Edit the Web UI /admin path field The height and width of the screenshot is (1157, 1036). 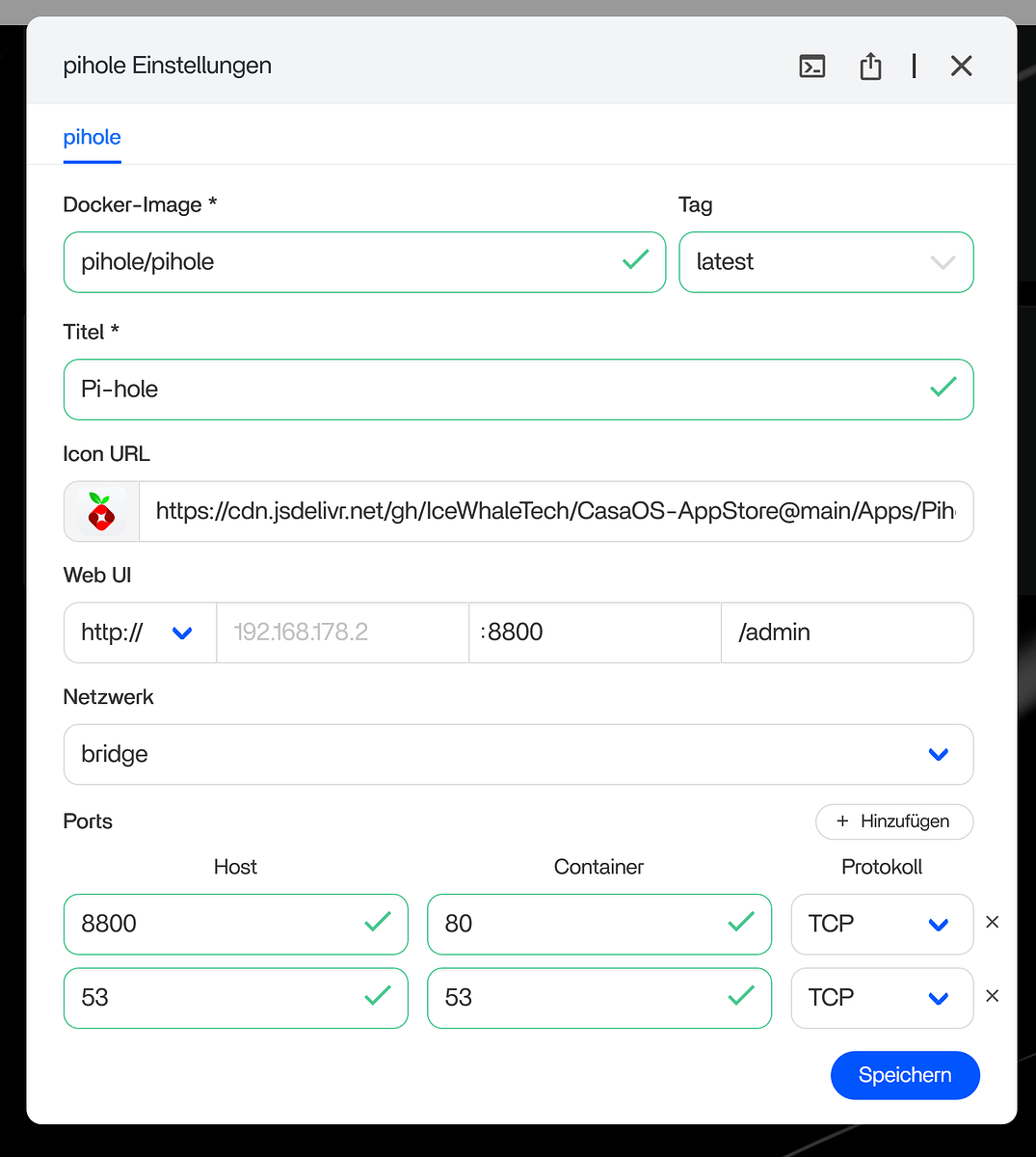click(846, 632)
